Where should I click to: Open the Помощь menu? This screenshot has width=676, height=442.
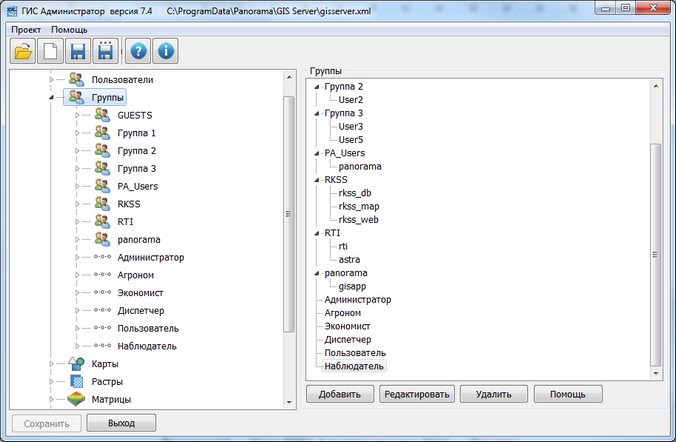(x=70, y=30)
